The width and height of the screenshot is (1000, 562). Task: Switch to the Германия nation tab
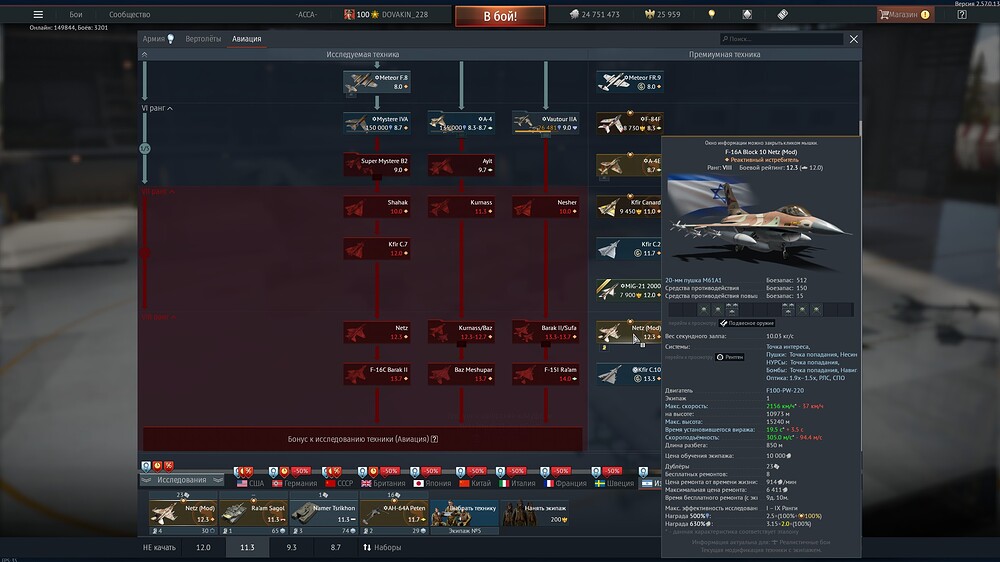295,483
